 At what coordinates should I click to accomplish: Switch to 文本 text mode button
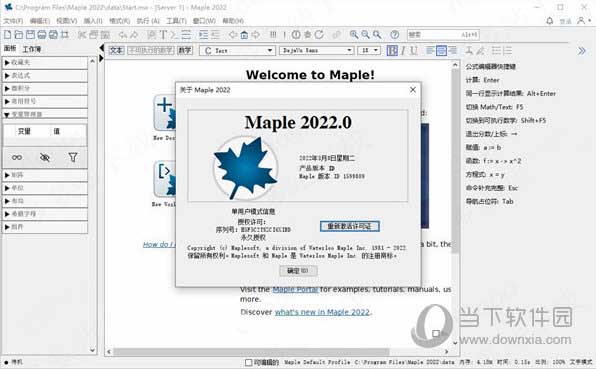pyautogui.click(x=116, y=51)
